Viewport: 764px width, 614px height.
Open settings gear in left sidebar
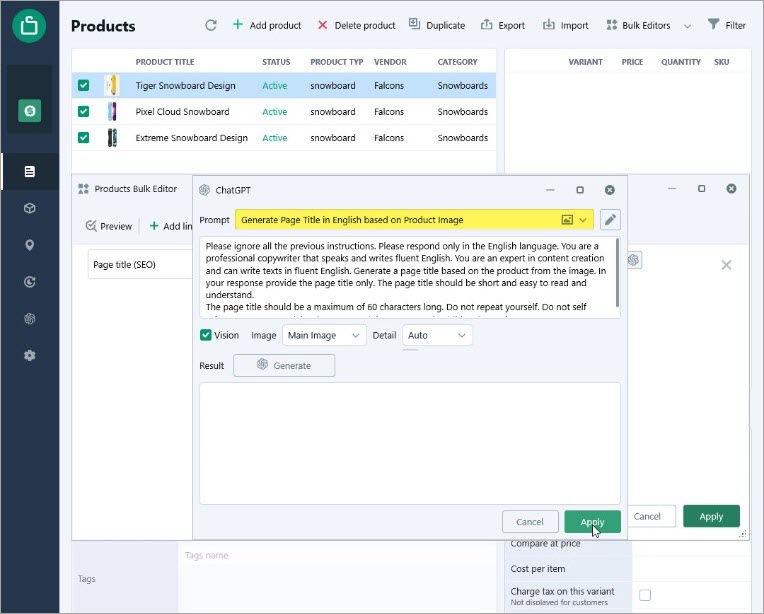point(30,355)
